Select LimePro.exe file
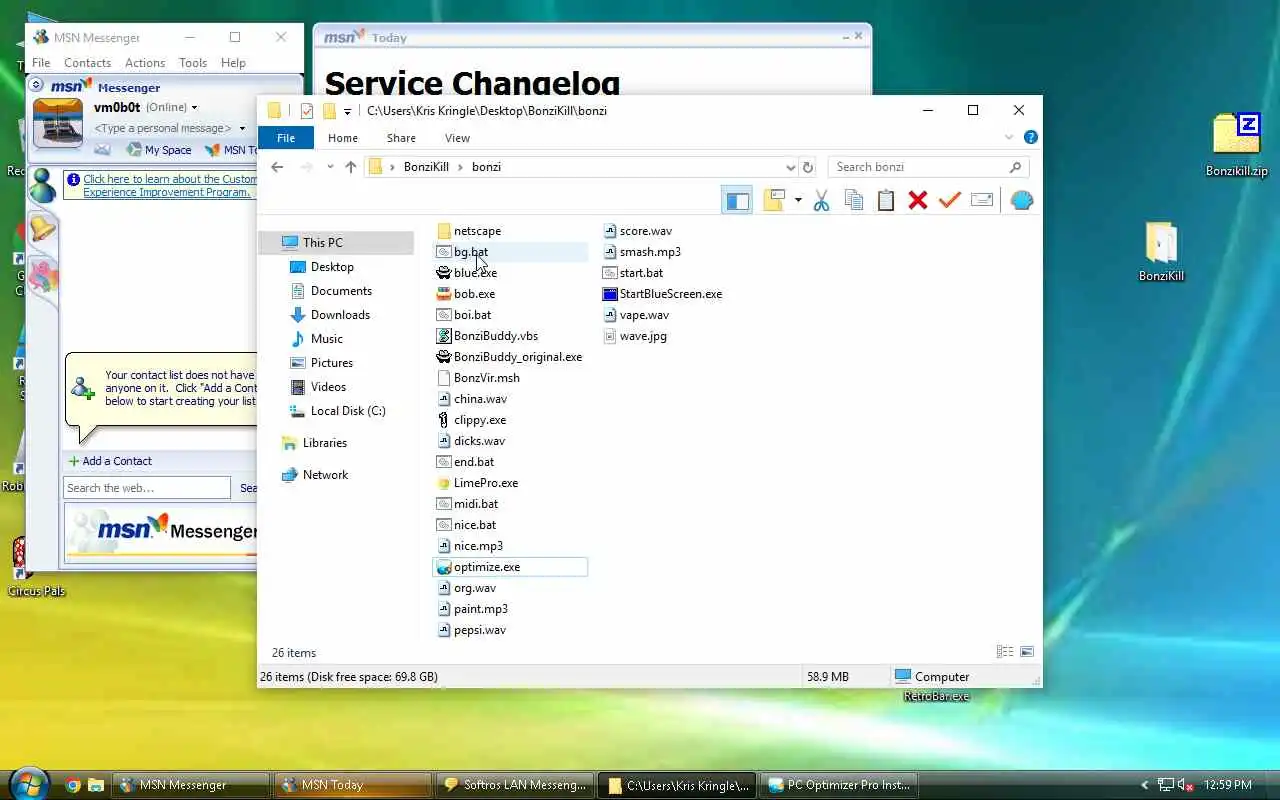 (485, 483)
